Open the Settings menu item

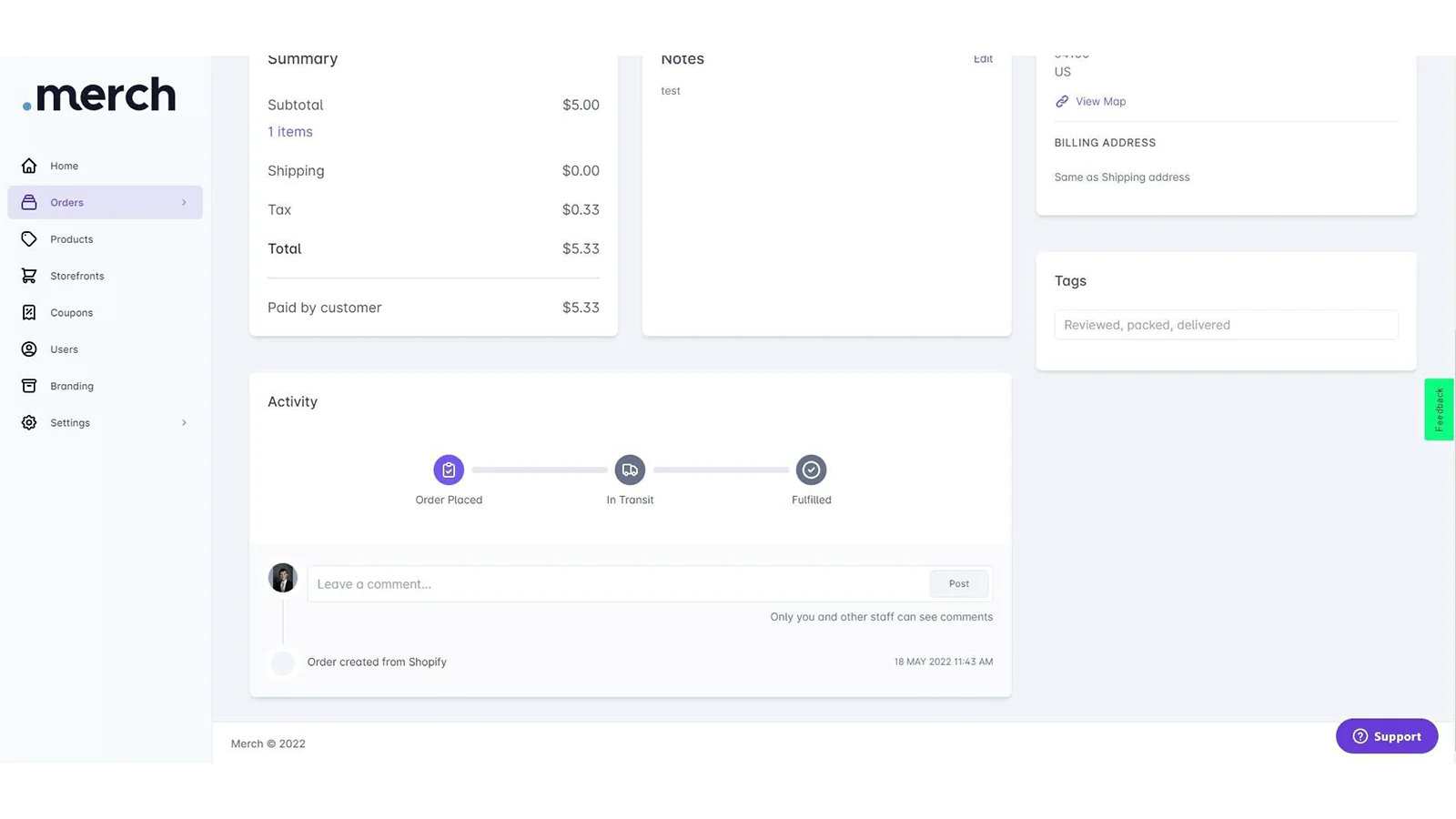click(x=105, y=422)
